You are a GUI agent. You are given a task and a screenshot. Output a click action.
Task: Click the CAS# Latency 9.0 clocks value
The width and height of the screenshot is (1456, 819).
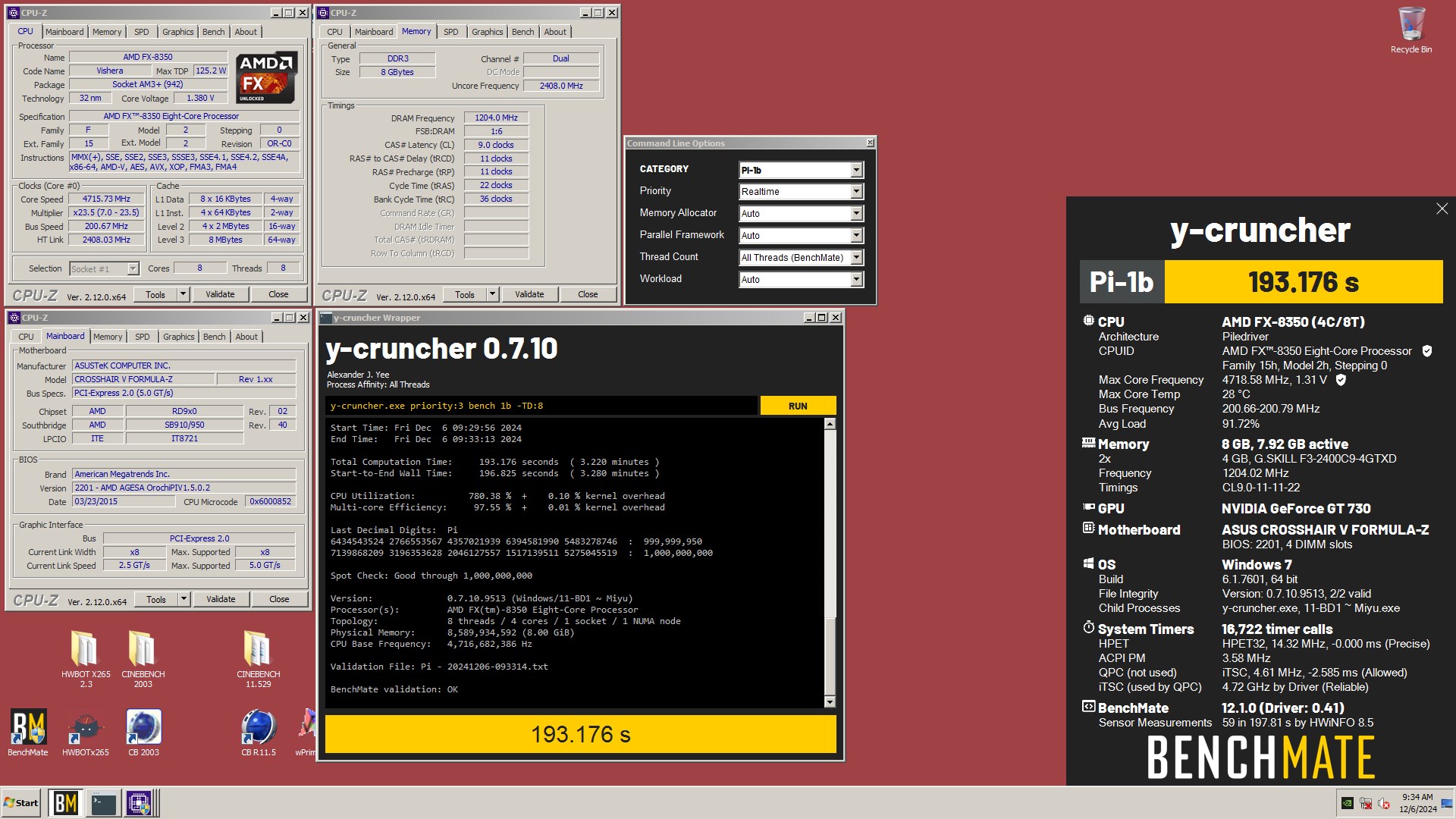tap(496, 145)
